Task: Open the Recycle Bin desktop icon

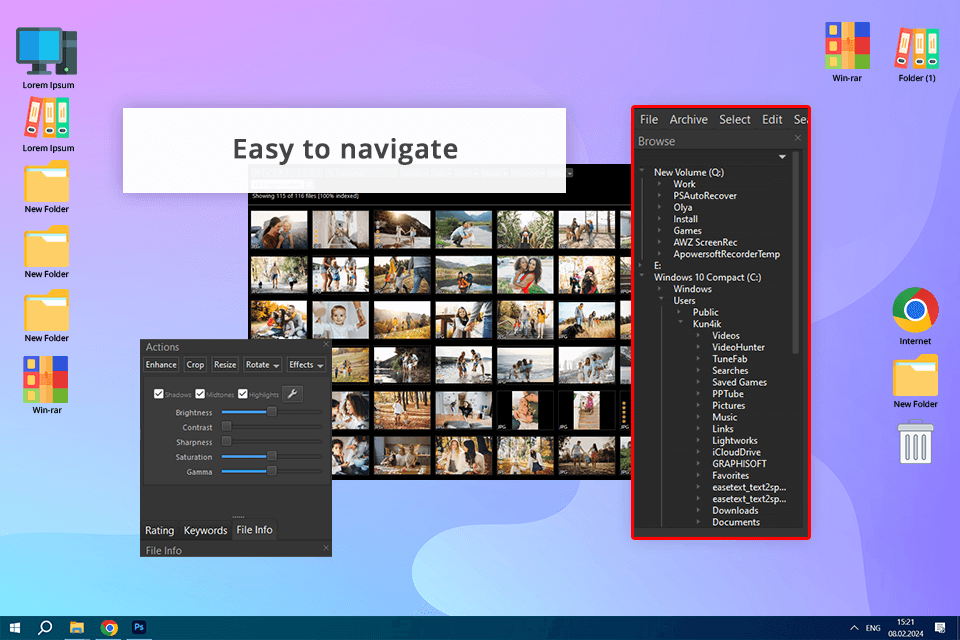Action: pyautogui.click(x=916, y=443)
